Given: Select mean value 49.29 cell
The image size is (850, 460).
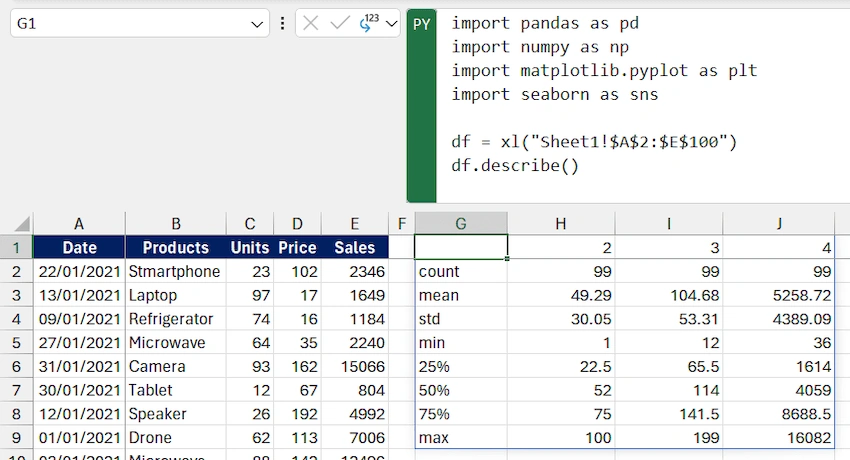Looking at the screenshot, I should (x=561, y=295).
